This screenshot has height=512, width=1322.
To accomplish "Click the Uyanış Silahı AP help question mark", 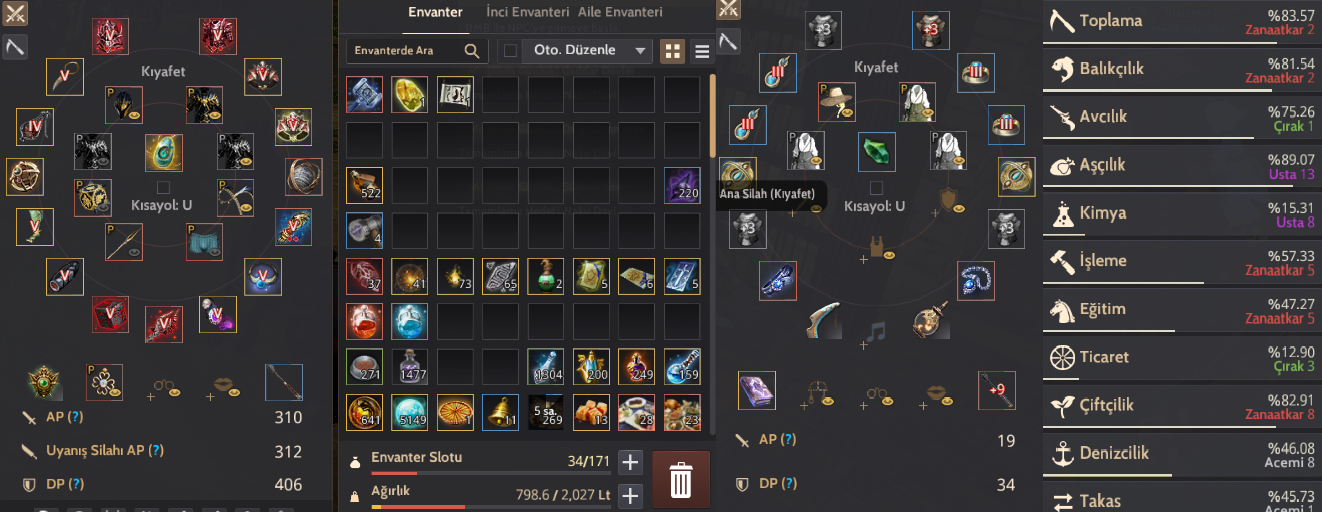I will point(156,451).
